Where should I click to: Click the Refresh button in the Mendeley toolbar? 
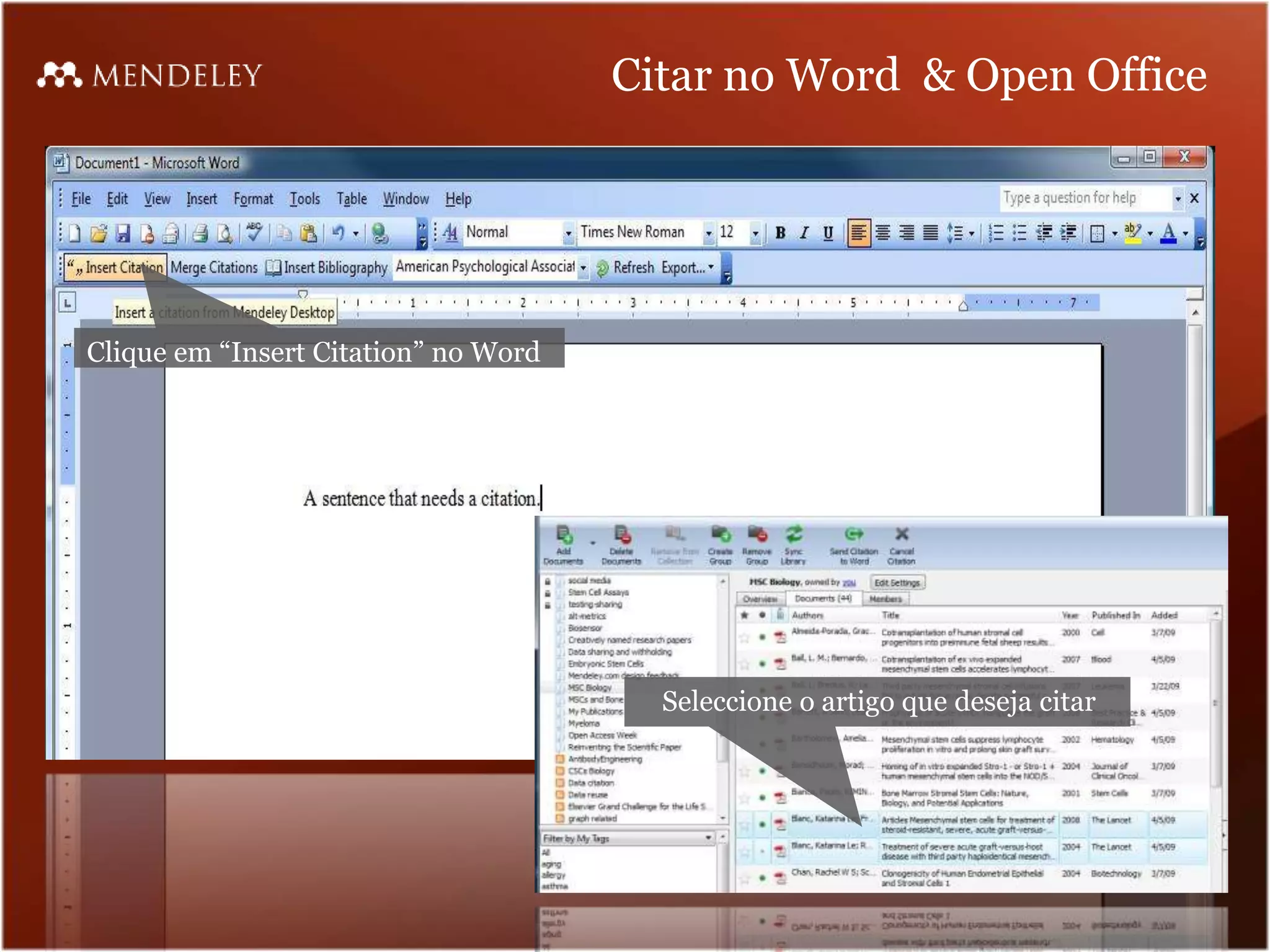pyautogui.click(x=625, y=268)
